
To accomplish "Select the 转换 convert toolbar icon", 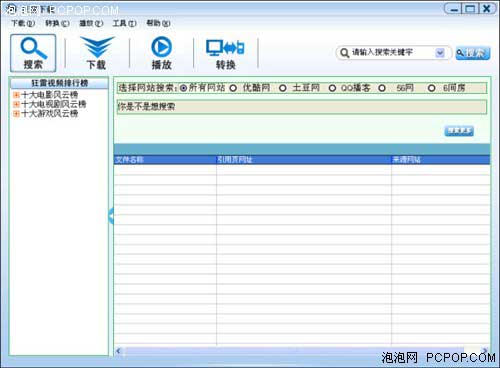I will coord(225,54).
